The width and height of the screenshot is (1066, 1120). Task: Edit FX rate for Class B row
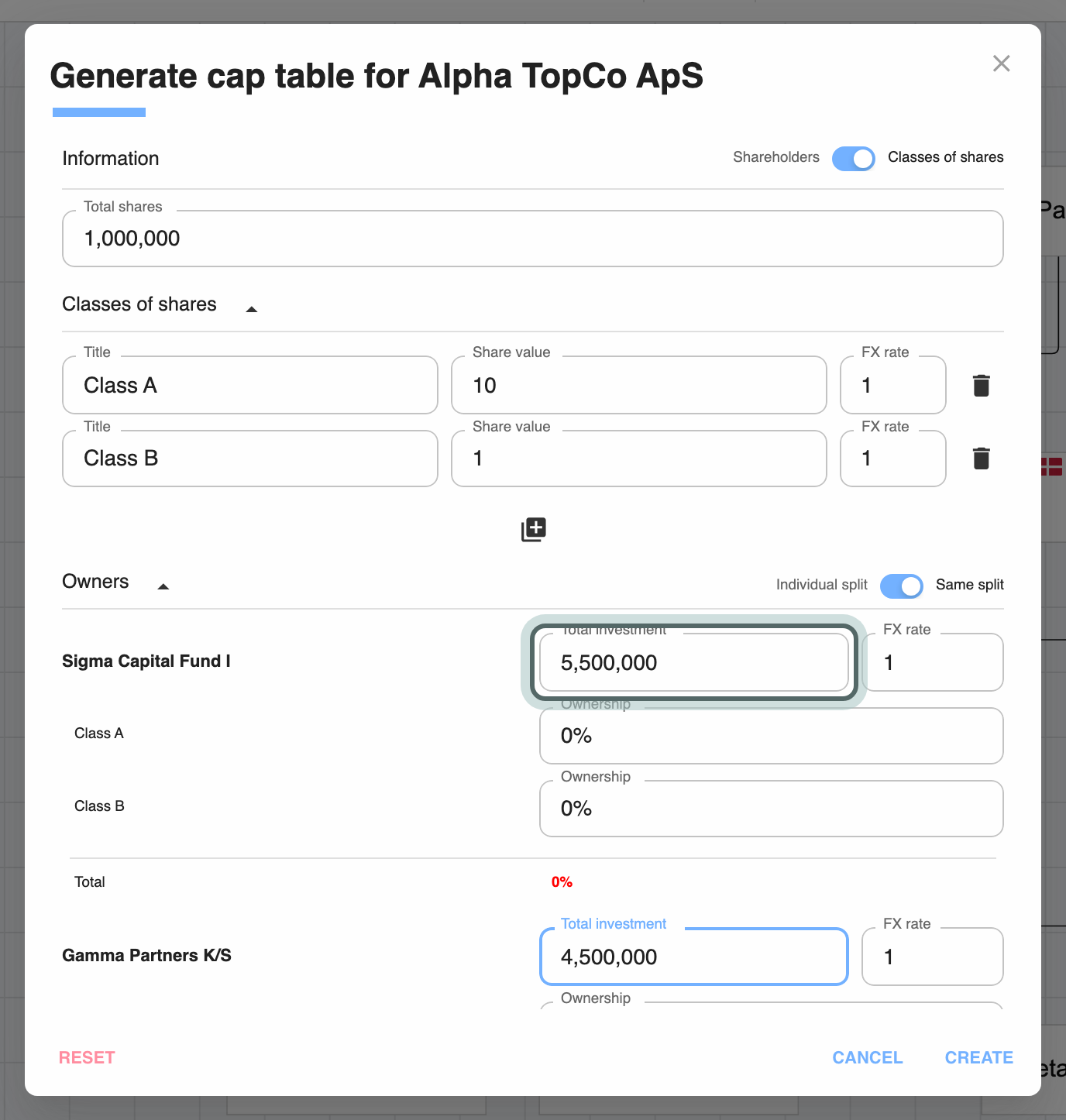pyautogui.click(x=893, y=459)
